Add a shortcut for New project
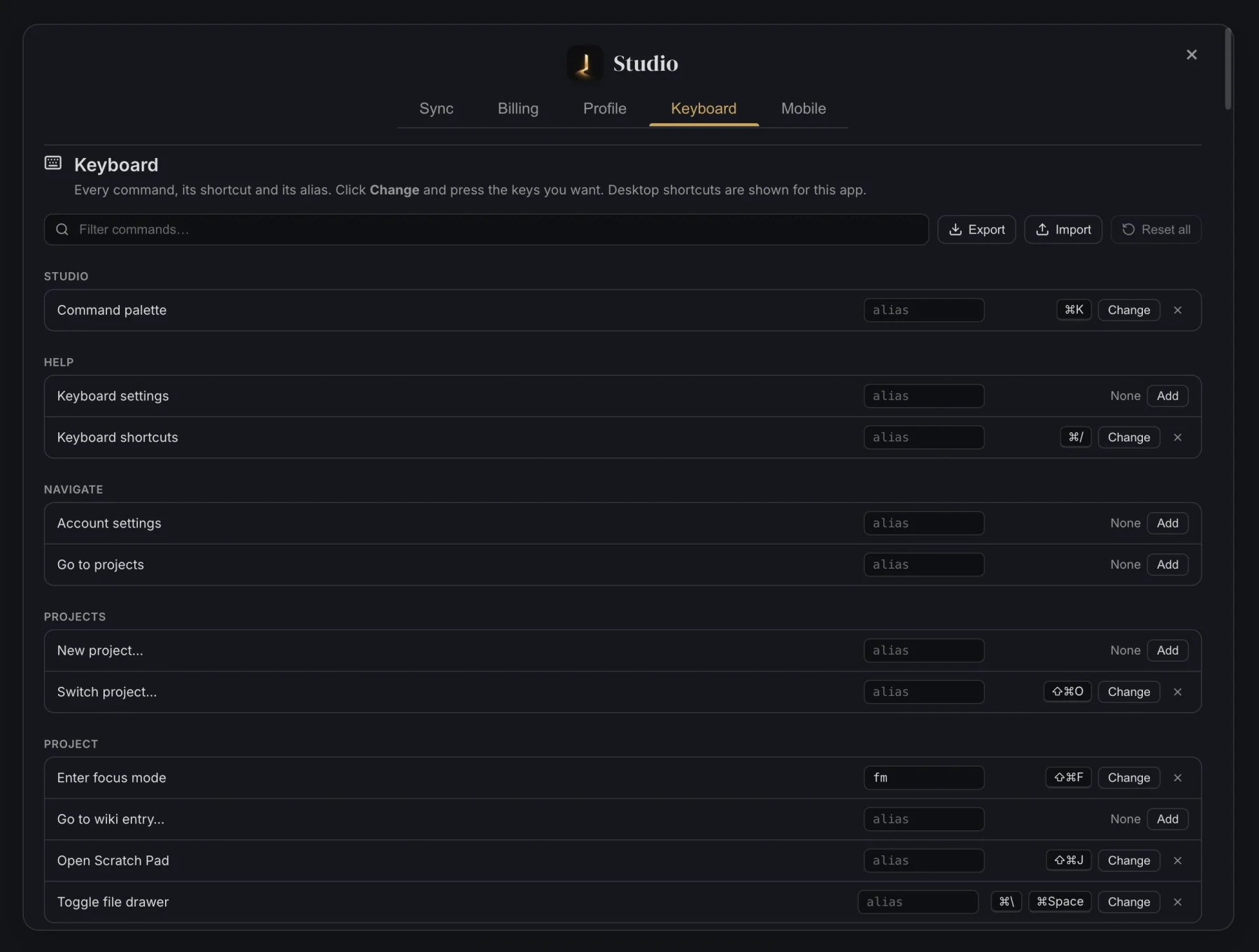 (1167, 651)
